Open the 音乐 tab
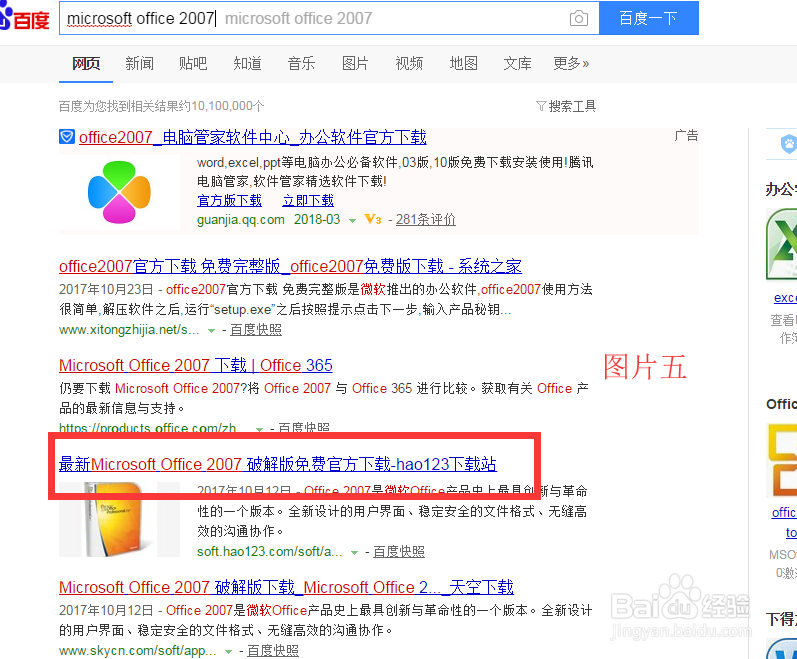The width and height of the screenshot is (797, 659). tap(301, 64)
